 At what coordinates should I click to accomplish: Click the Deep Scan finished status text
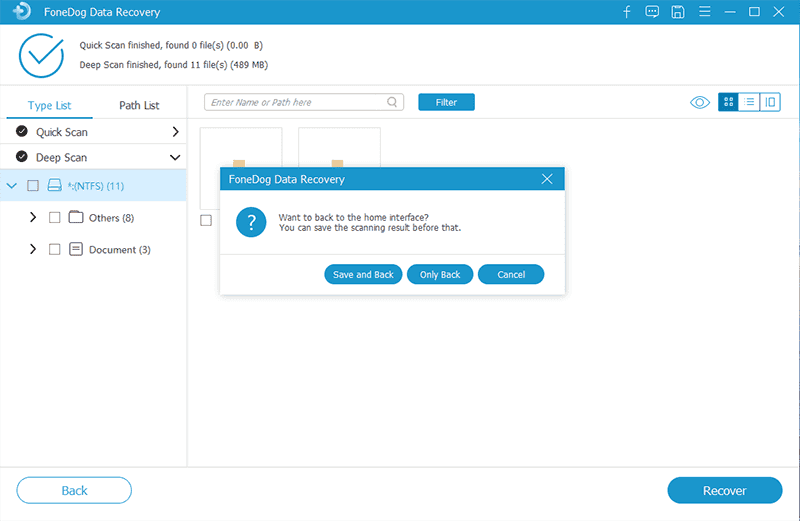click(173, 65)
